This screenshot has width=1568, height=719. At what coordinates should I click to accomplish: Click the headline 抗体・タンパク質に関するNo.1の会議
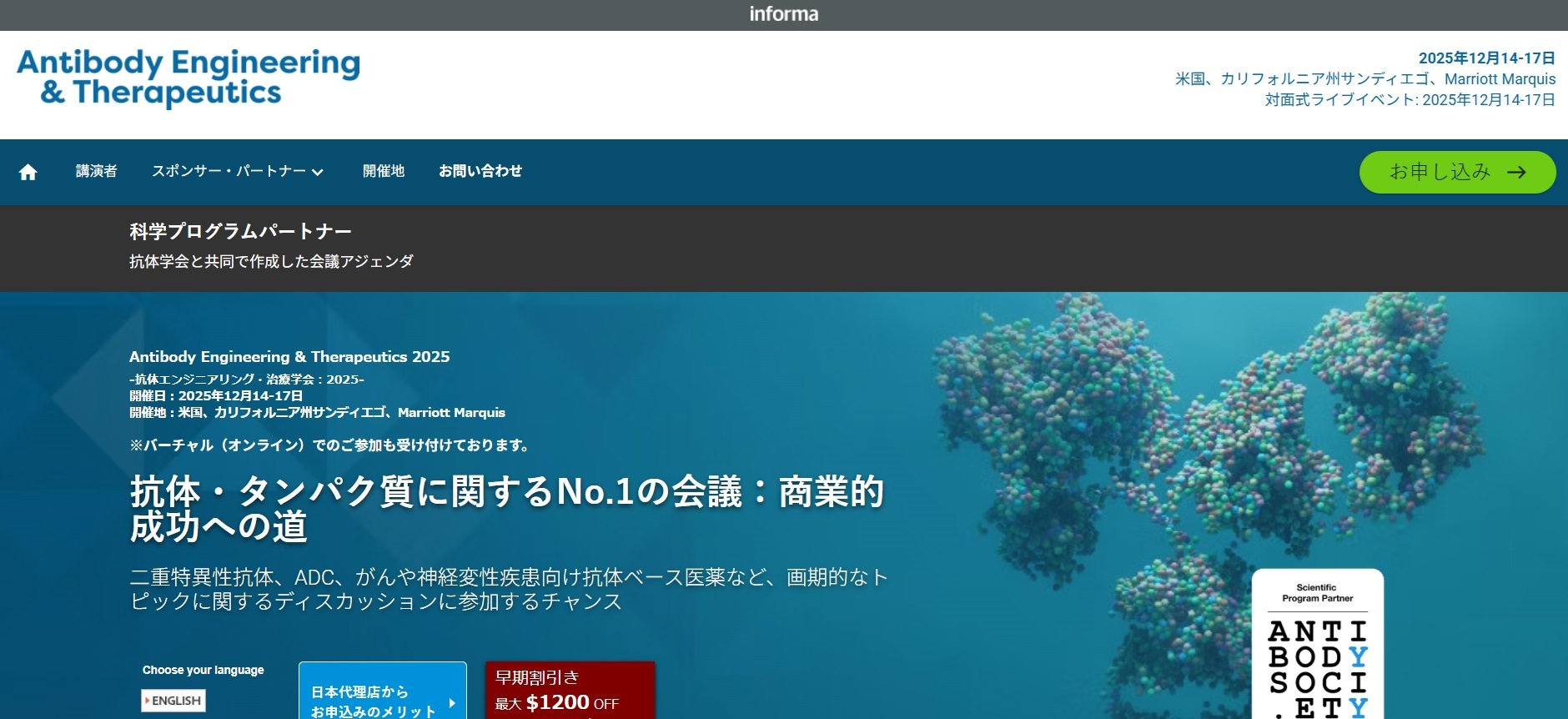click(507, 509)
